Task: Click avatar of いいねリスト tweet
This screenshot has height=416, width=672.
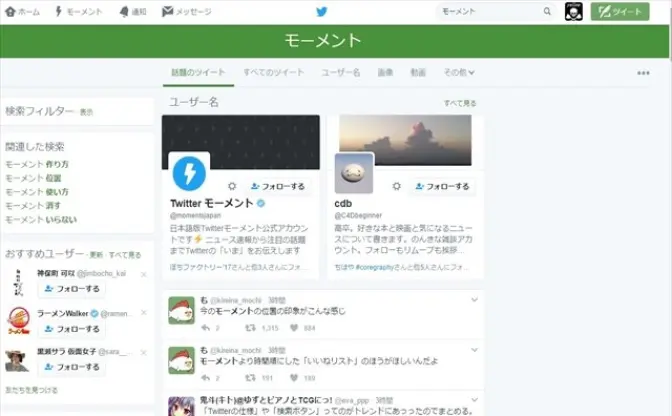Action: click(x=181, y=361)
